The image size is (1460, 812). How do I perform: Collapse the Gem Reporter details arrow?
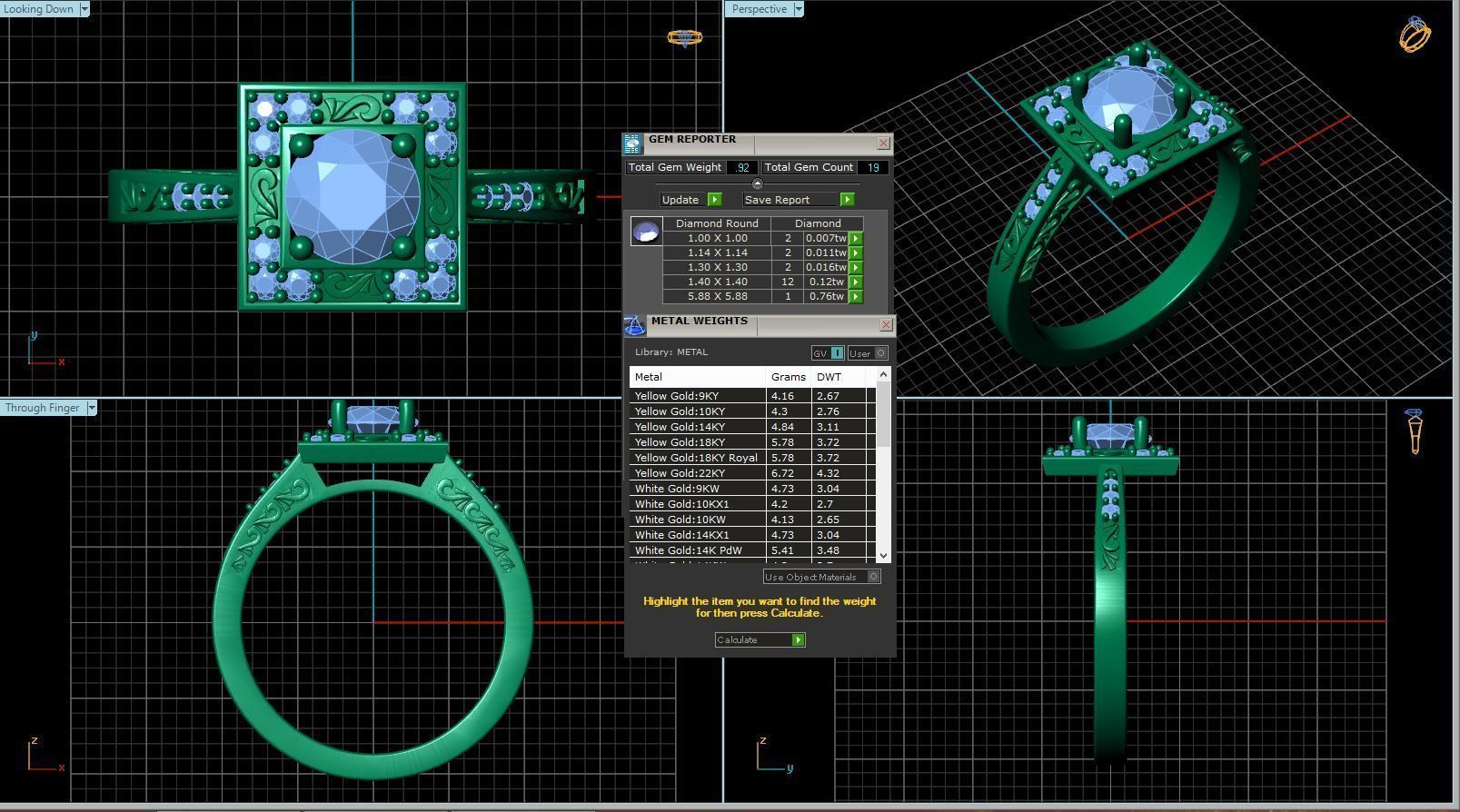coord(758,183)
